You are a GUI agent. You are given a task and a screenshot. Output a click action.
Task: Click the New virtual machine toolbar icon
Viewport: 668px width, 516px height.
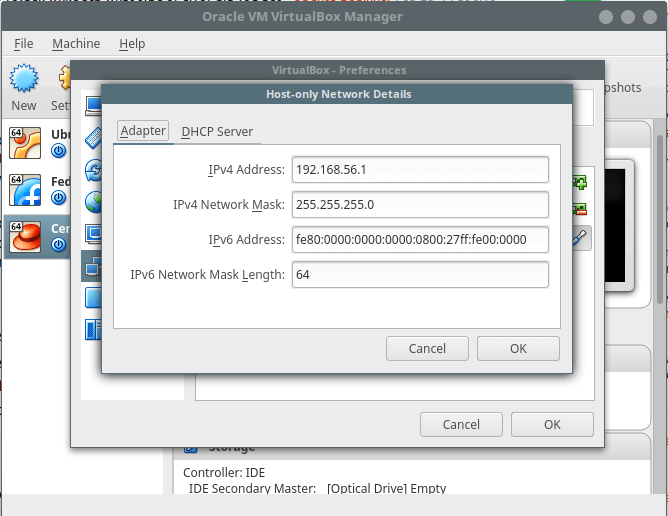pyautogui.click(x=24, y=78)
